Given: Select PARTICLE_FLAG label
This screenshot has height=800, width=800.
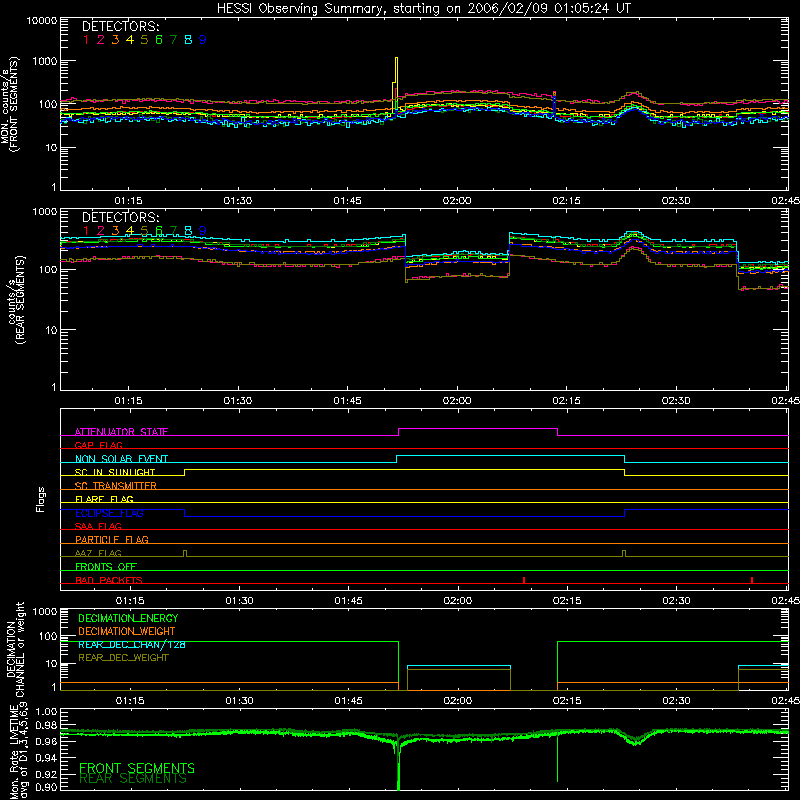Looking at the screenshot, I should pyautogui.click(x=112, y=539).
